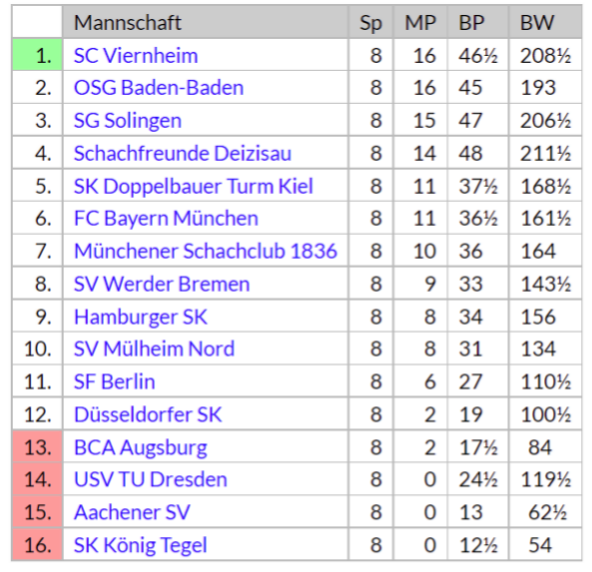Select the Hamburger SK link
This screenshot has height=572, width=592.
pos(140,317)
